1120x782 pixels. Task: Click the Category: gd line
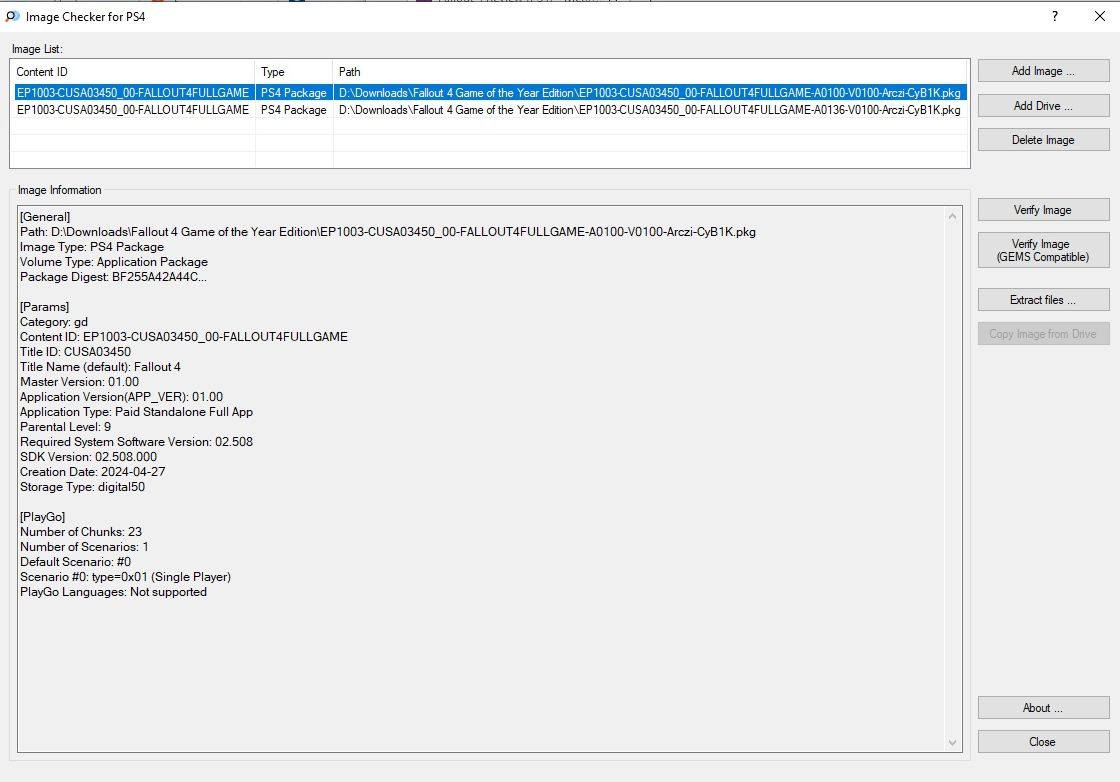54,322
